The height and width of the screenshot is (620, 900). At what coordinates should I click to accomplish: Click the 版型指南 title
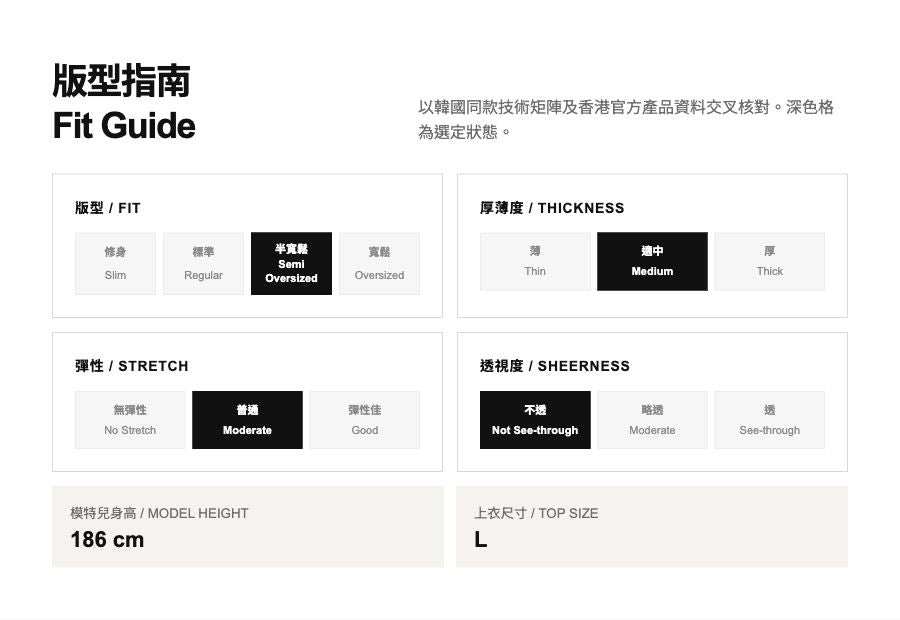pyautogui.click(x=121, y=80)
